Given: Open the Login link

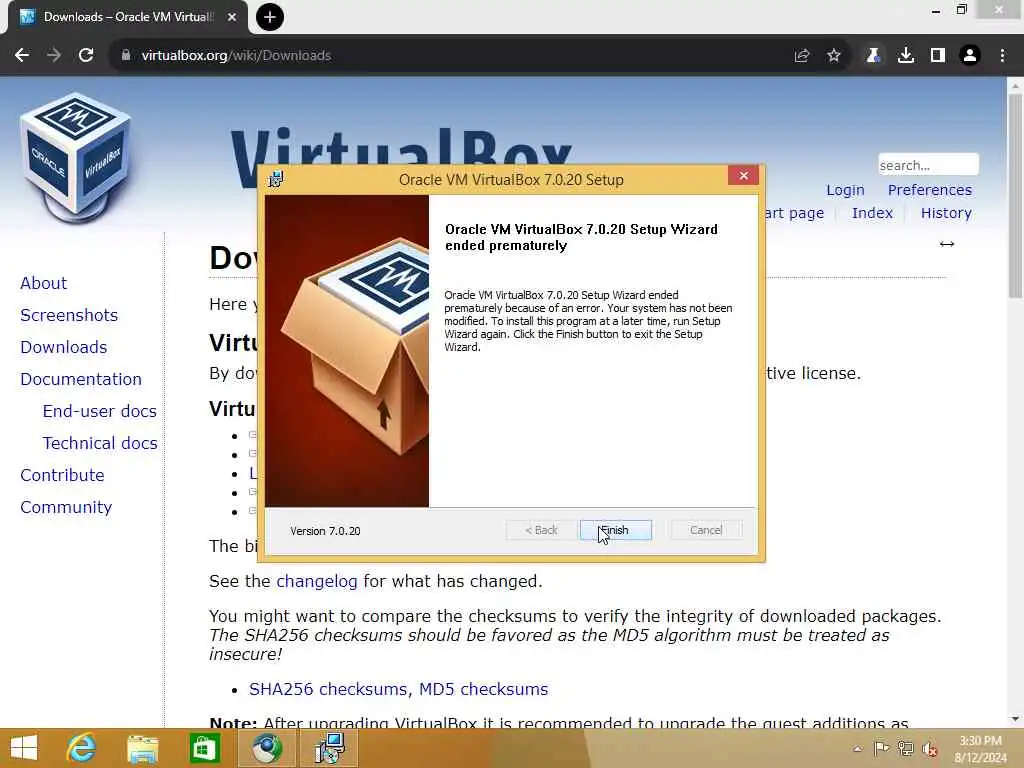Looking at the screenshot, I should coord(845,190).
